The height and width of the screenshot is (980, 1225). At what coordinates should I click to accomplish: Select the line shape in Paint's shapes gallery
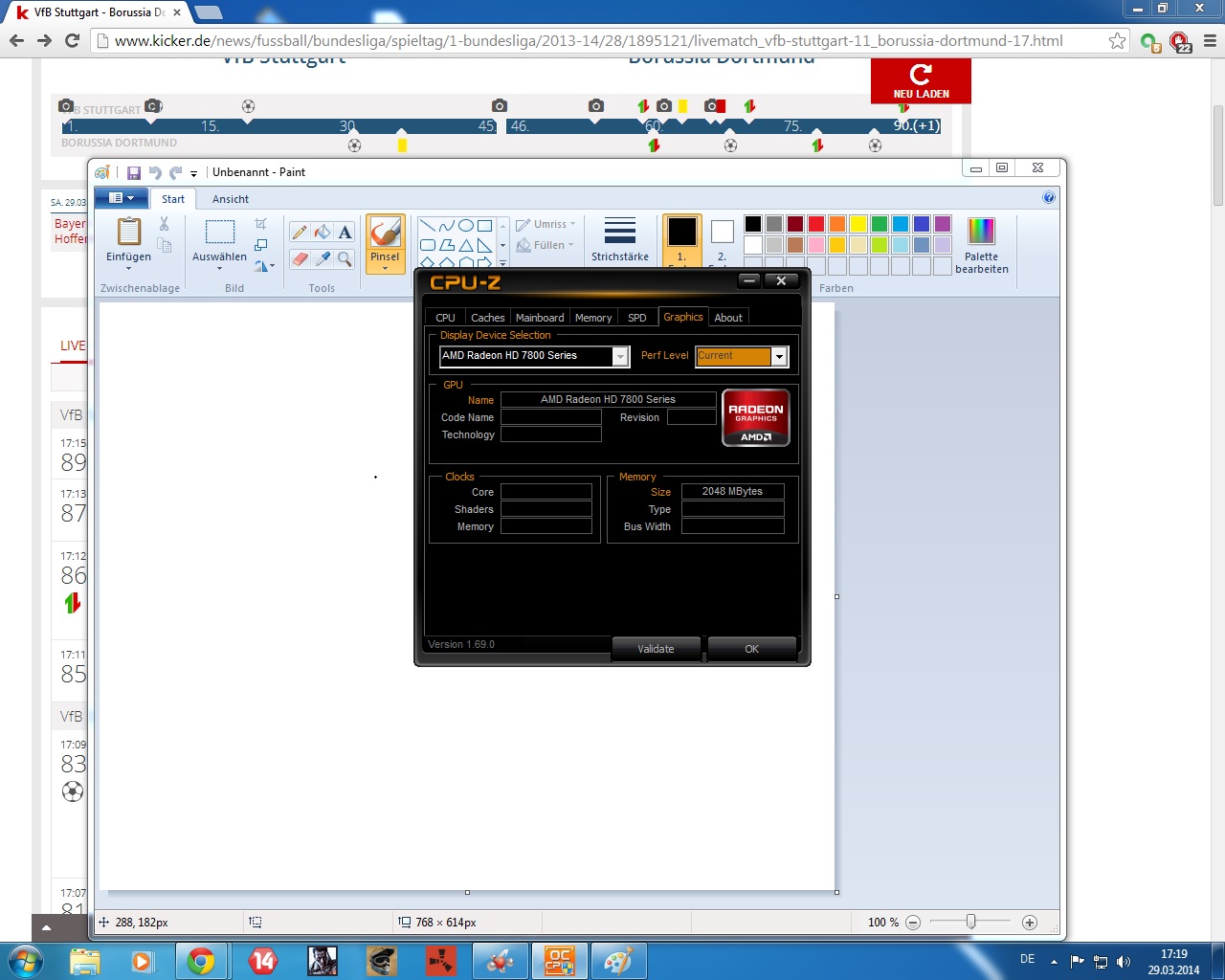pyautogui.click(x=428, y=226)
